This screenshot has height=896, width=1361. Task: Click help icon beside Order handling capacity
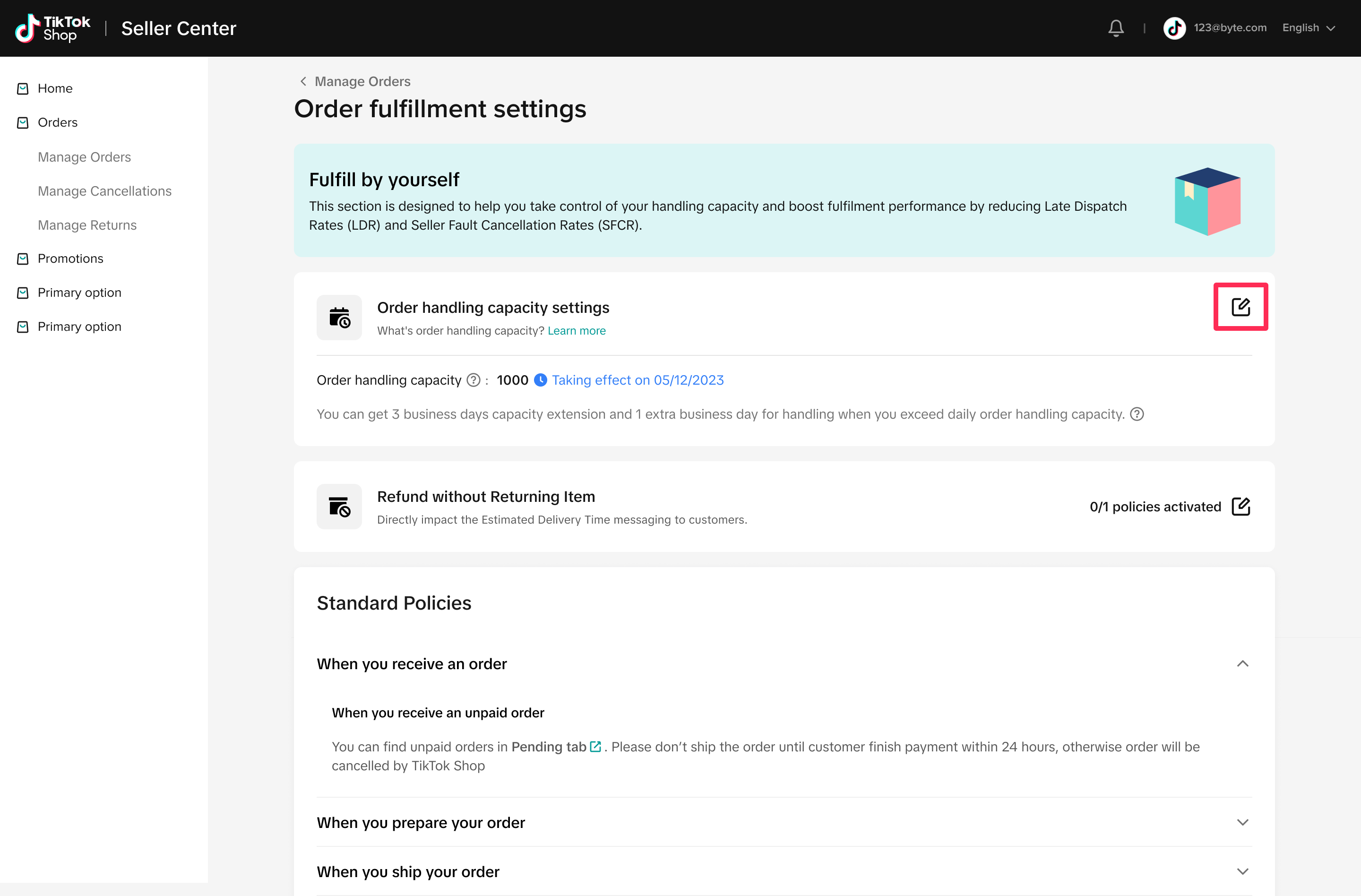tap(474, 380)
